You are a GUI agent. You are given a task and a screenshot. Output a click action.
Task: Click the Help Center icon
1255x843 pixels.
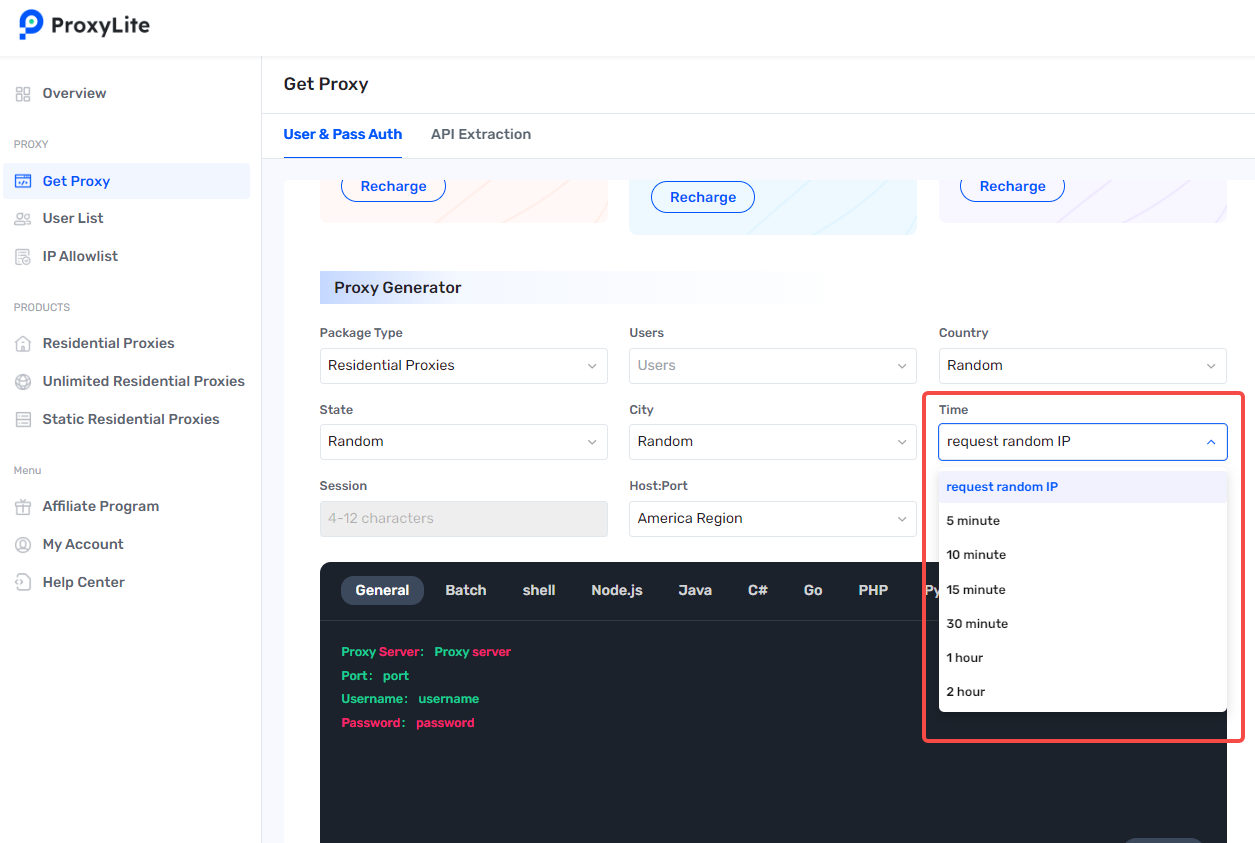pos(23,583)
